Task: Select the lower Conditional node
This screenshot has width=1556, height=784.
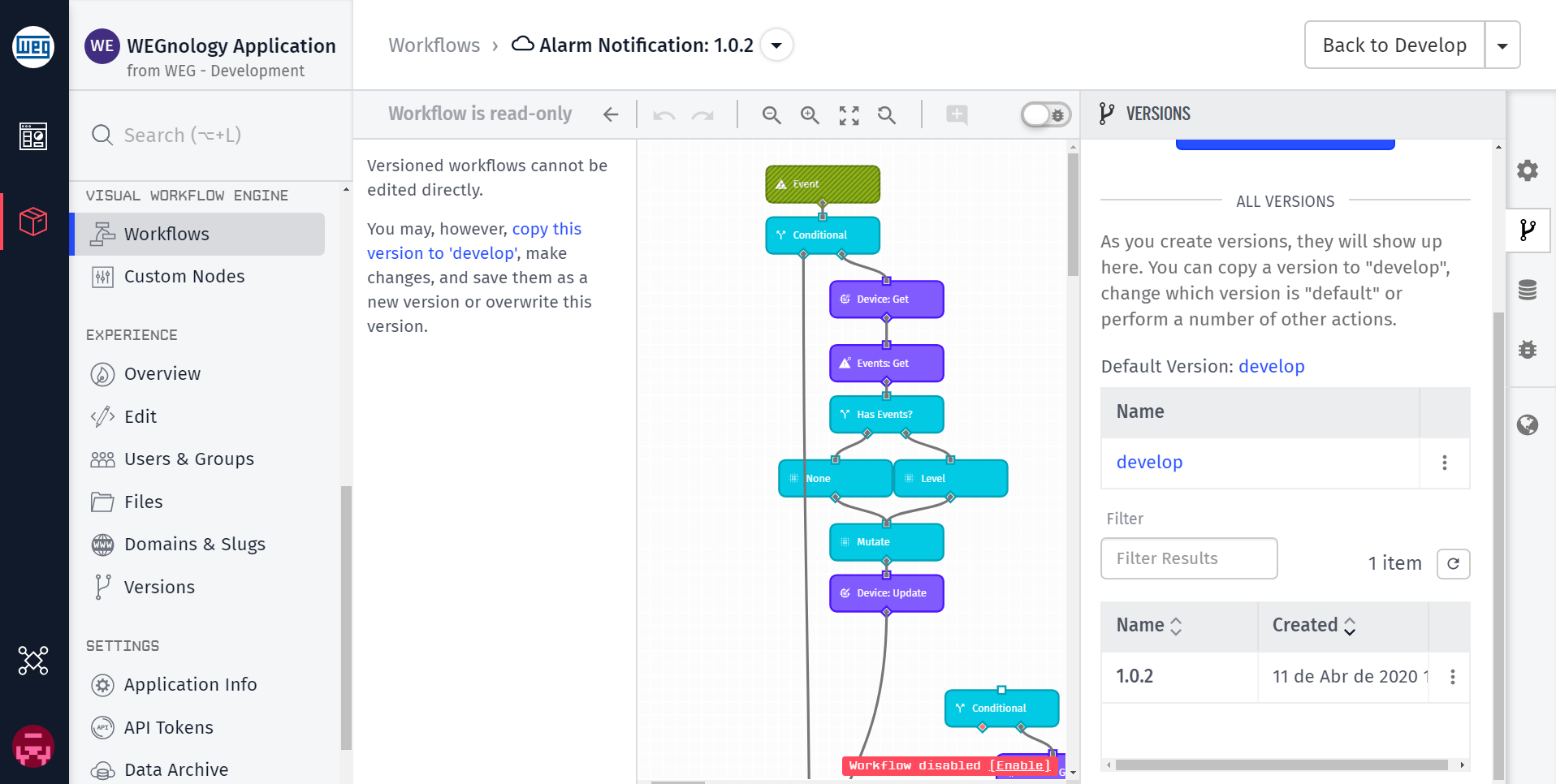Action: 1001,709
